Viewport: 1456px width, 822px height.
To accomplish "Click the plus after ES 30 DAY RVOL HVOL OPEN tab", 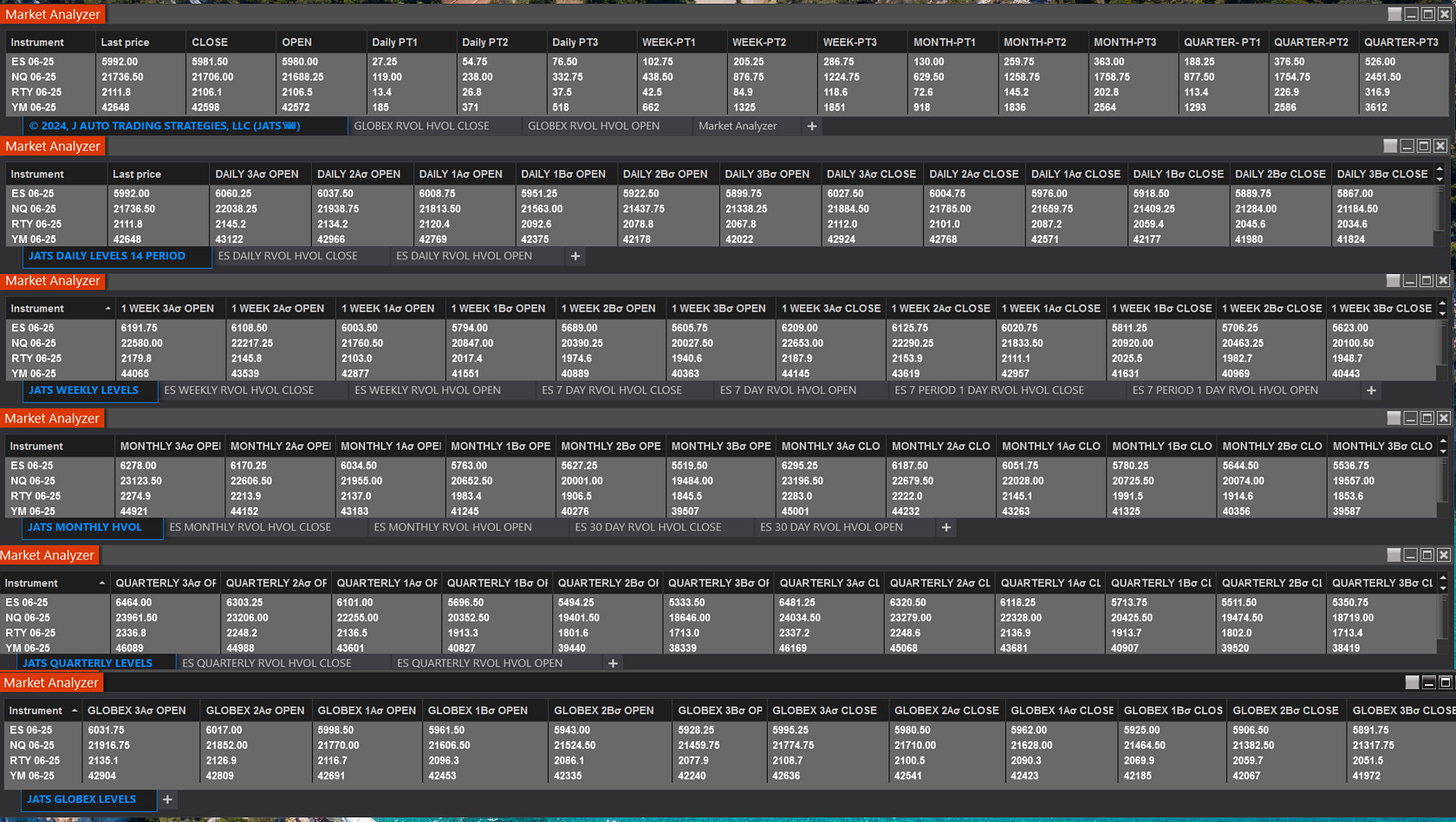I will (x=946, y=527).
